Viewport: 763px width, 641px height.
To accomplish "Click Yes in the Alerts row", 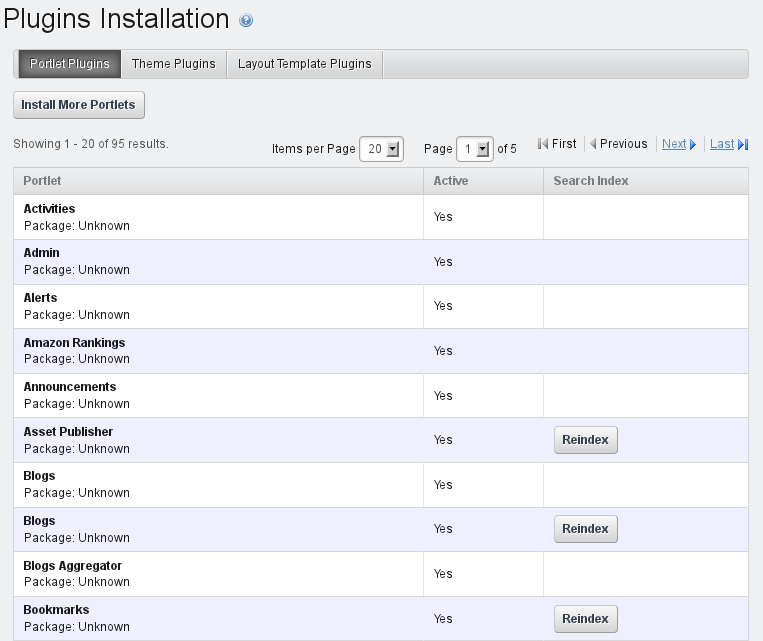I will (x=443, y=306).
